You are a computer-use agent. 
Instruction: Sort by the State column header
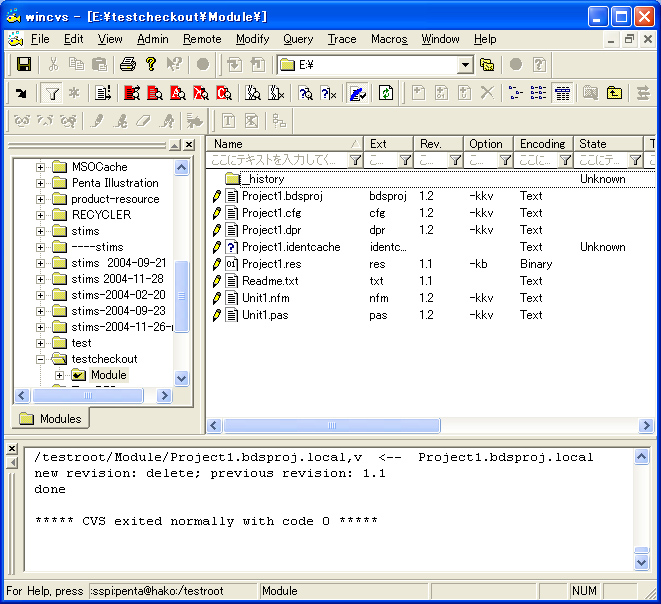tap(607, 144)
